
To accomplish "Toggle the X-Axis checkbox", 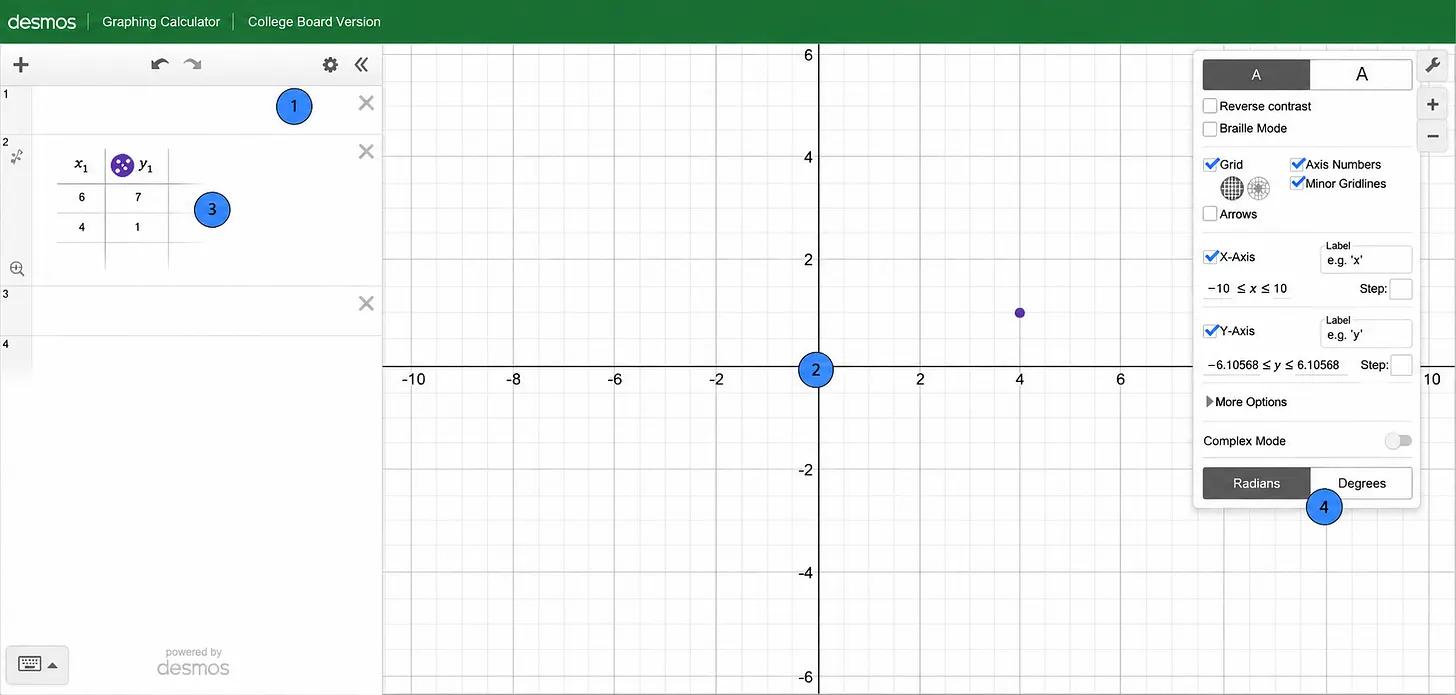I will 1210,257.
